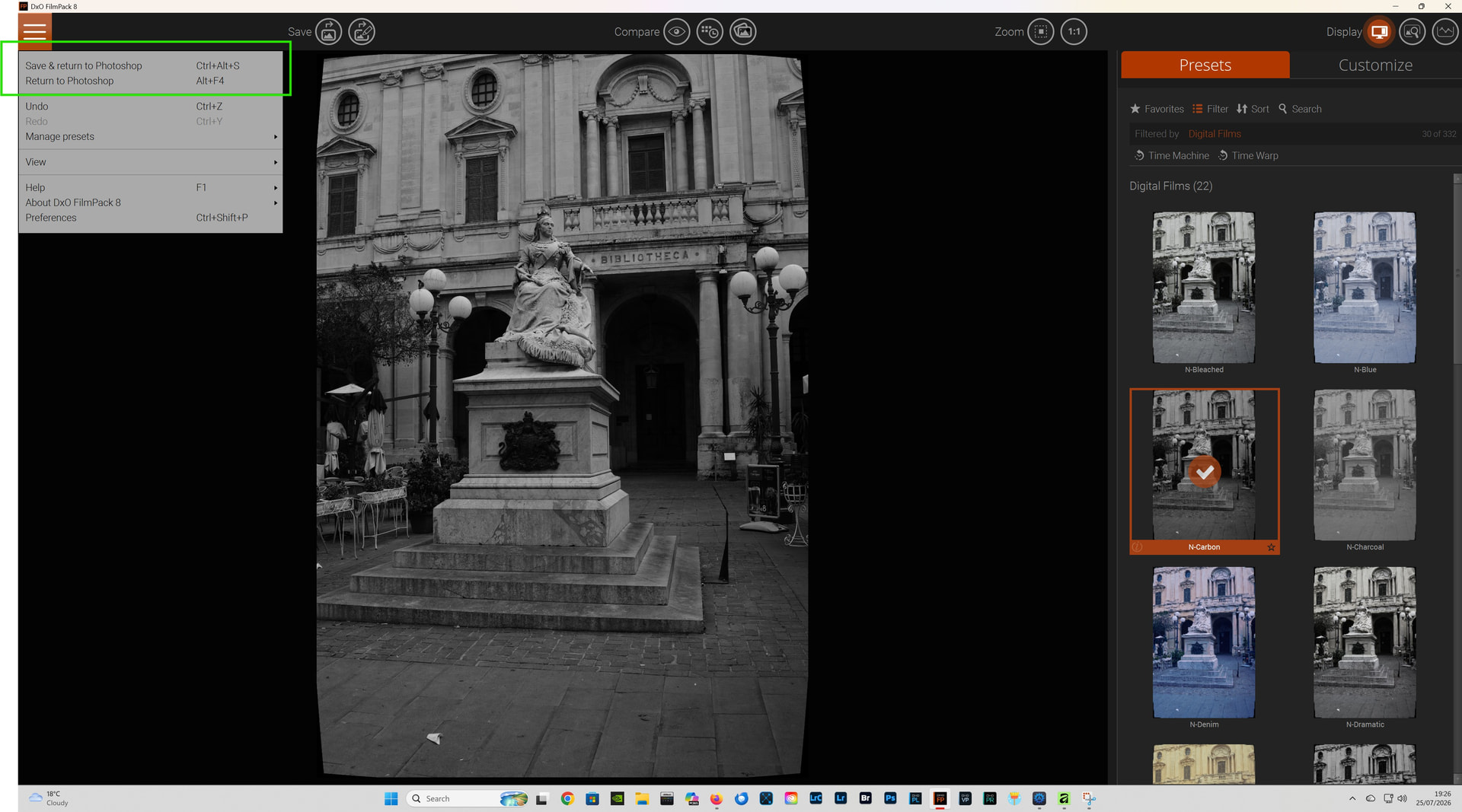The height and width of the screenshot is (812, 1462).
Task: Open Lightroom Classic from the taskbar
Action: point(816,798)
